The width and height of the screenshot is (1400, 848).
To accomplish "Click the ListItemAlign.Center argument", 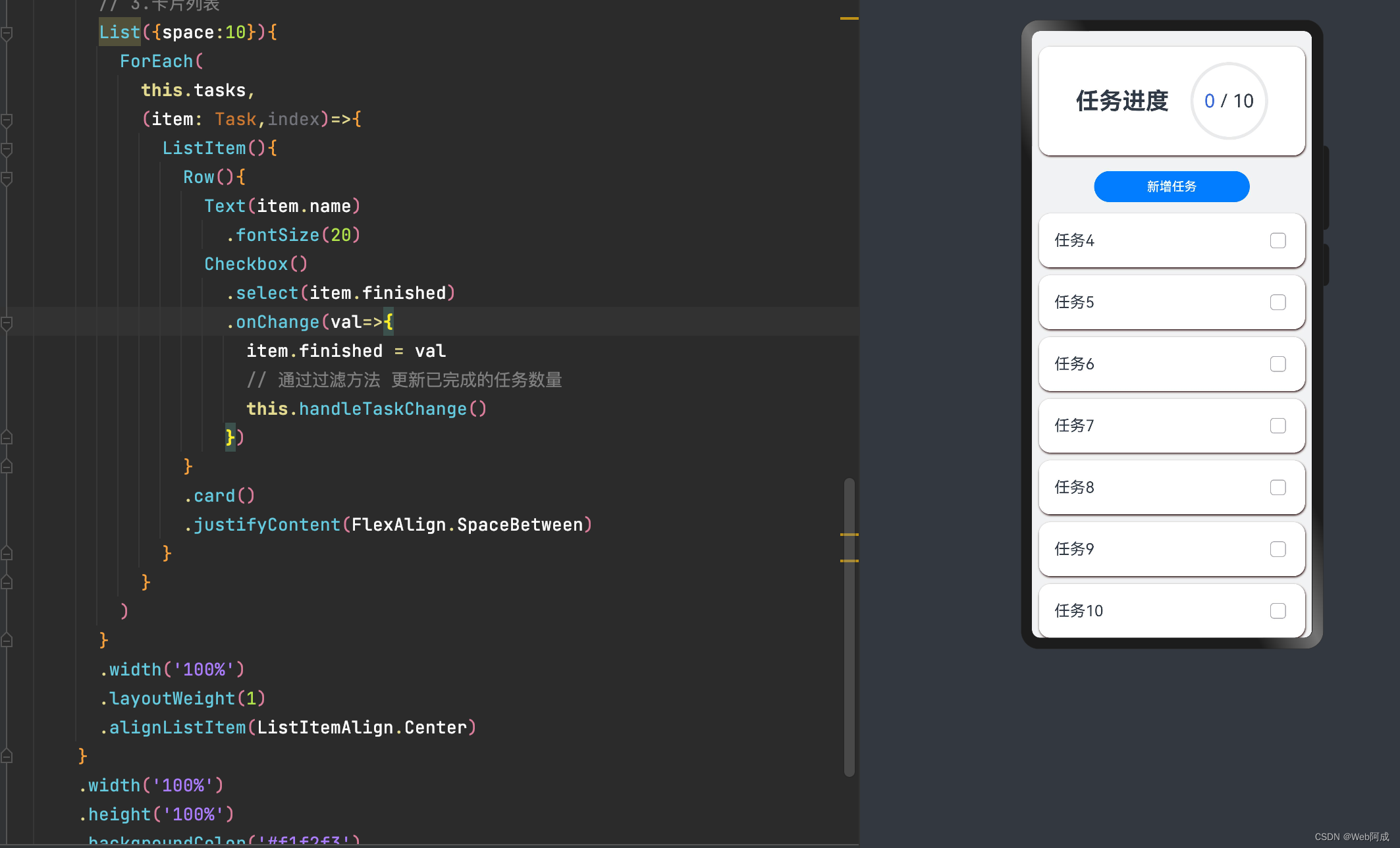I will click(362, 728).
